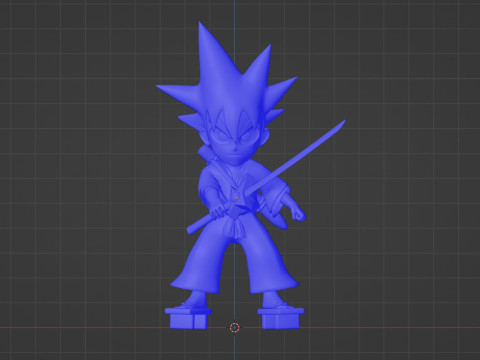480x360 pixels.
Task: Click the 3D cursor on the red axis
Action: (235, 327)
